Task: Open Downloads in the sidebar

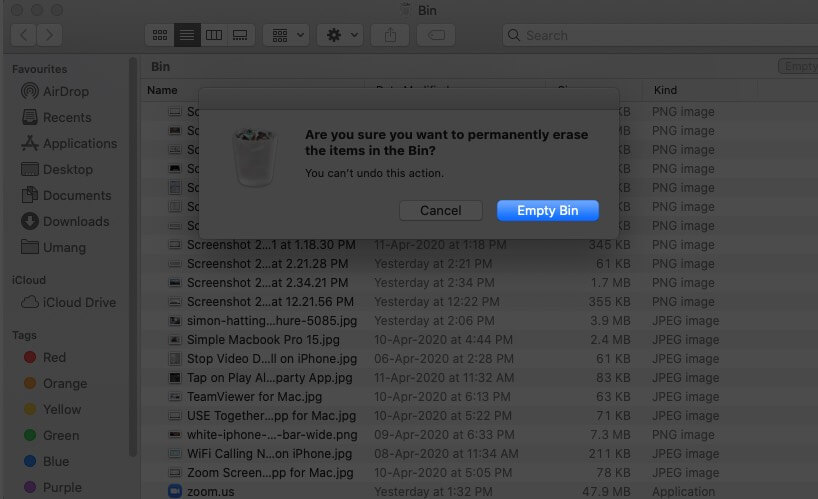Action: 65,222
